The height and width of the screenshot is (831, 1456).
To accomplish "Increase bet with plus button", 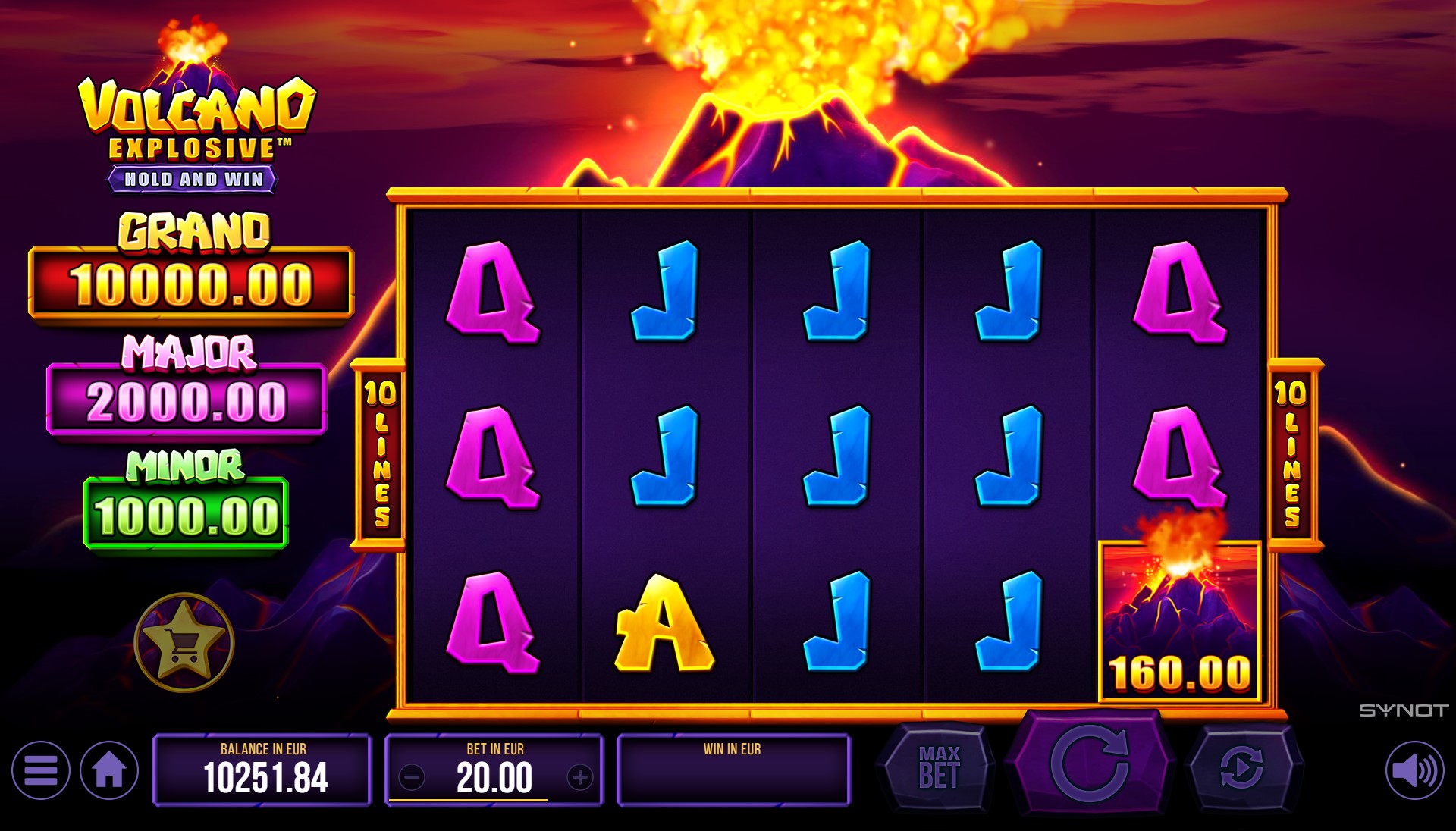I will pos(580,777).
